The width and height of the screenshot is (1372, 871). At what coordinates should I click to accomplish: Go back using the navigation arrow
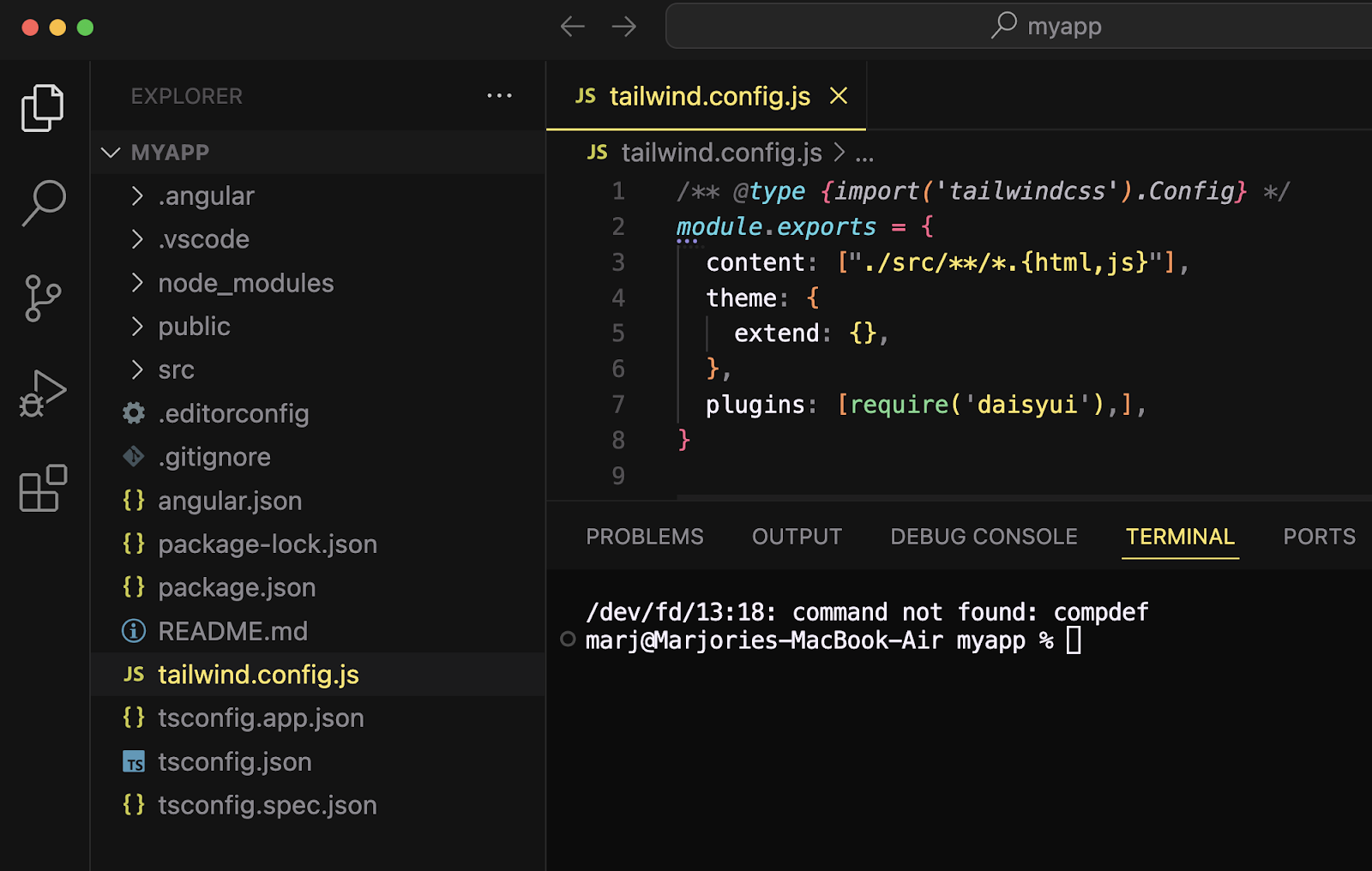click(x=572, y=27)
